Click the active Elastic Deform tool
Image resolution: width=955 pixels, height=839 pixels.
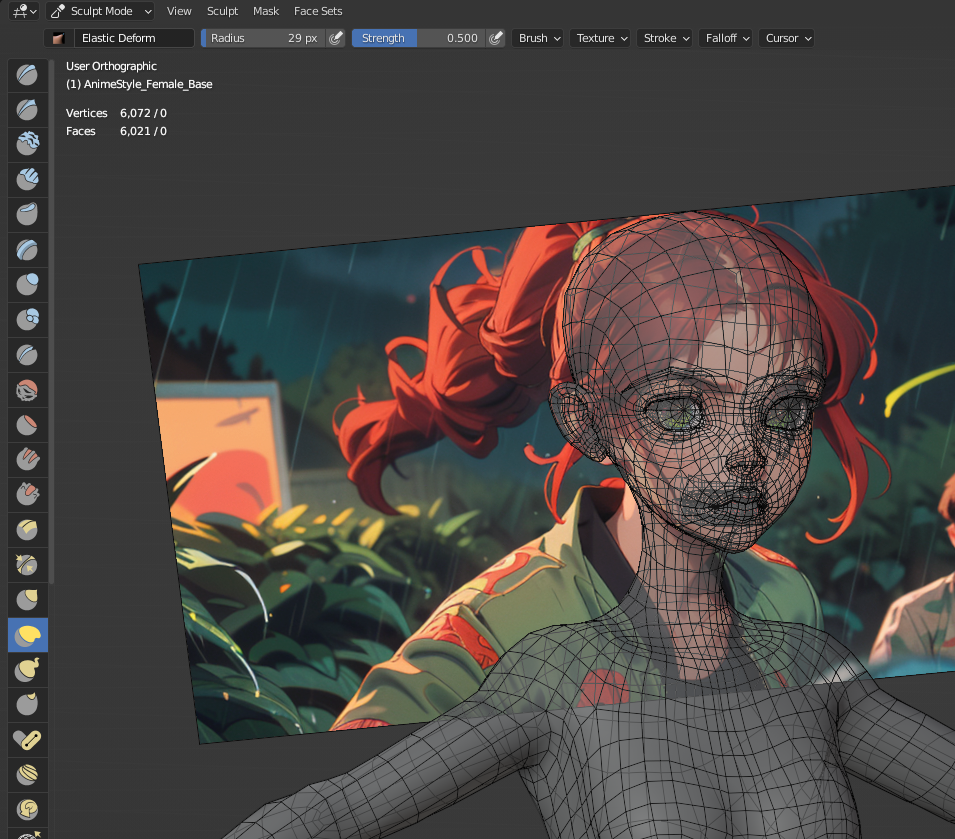[27, 635]
